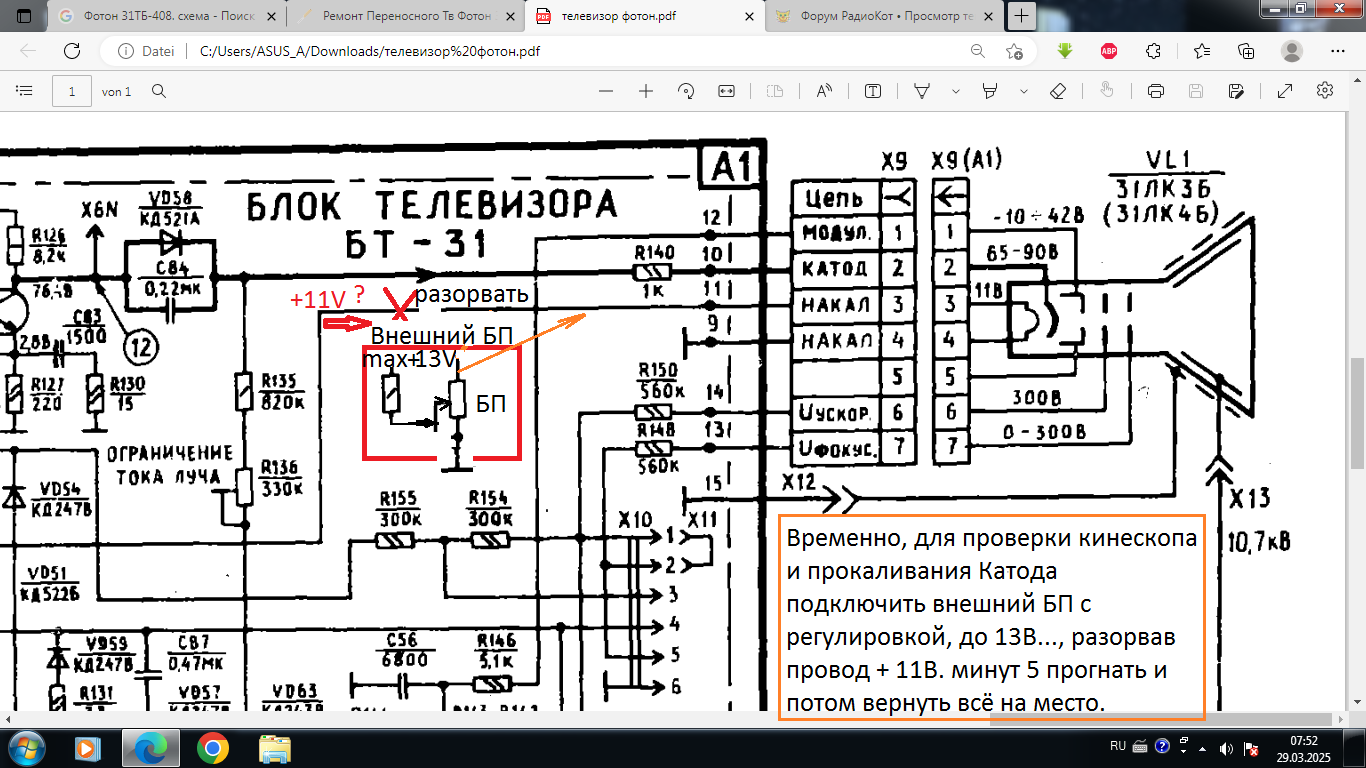Zoom in using the plus icon
This screenshot has height=768, width=1366.
[646, 91]
